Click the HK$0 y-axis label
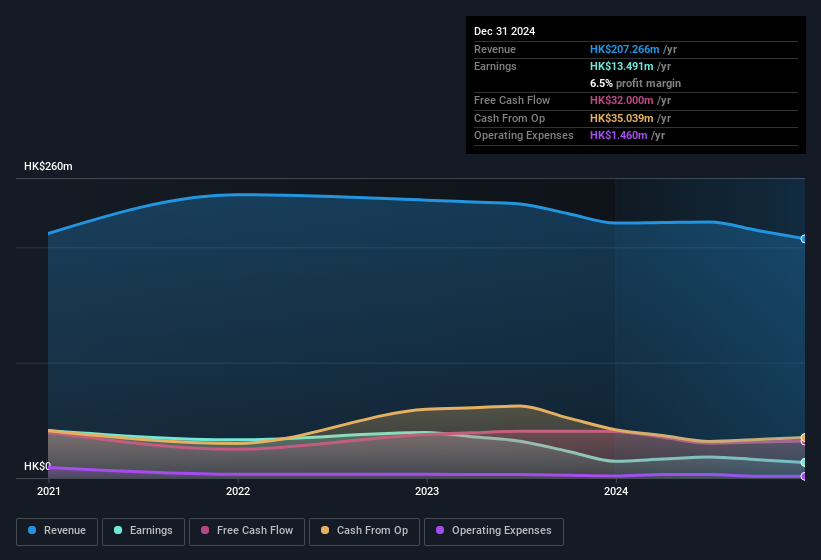Screen dimensions: 821x560 37,466
